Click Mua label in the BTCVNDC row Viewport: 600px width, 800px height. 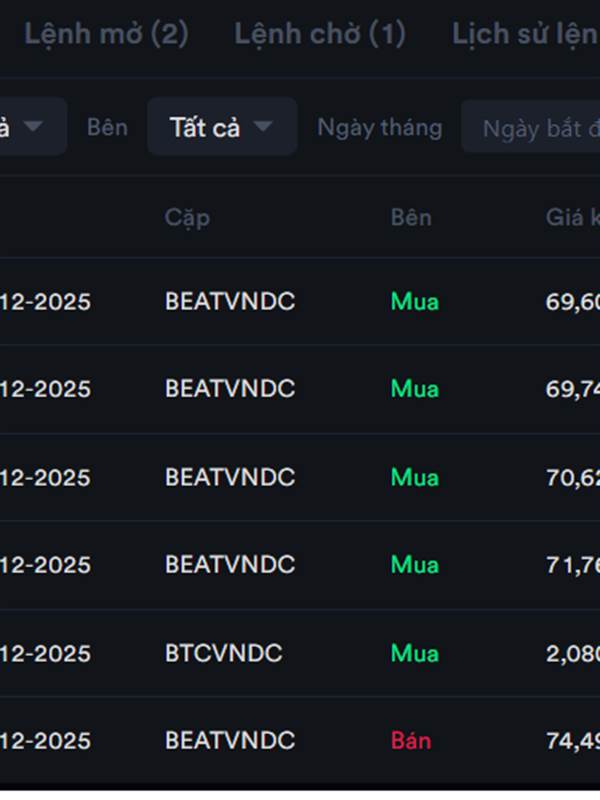(x=414, y=653)
